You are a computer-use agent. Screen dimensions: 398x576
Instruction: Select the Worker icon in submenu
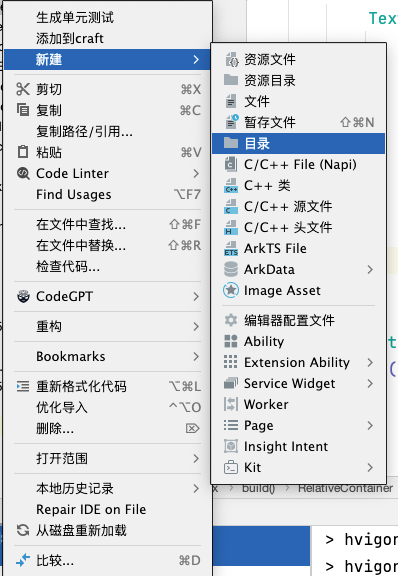pyautogui.click(x=231, y=404)
